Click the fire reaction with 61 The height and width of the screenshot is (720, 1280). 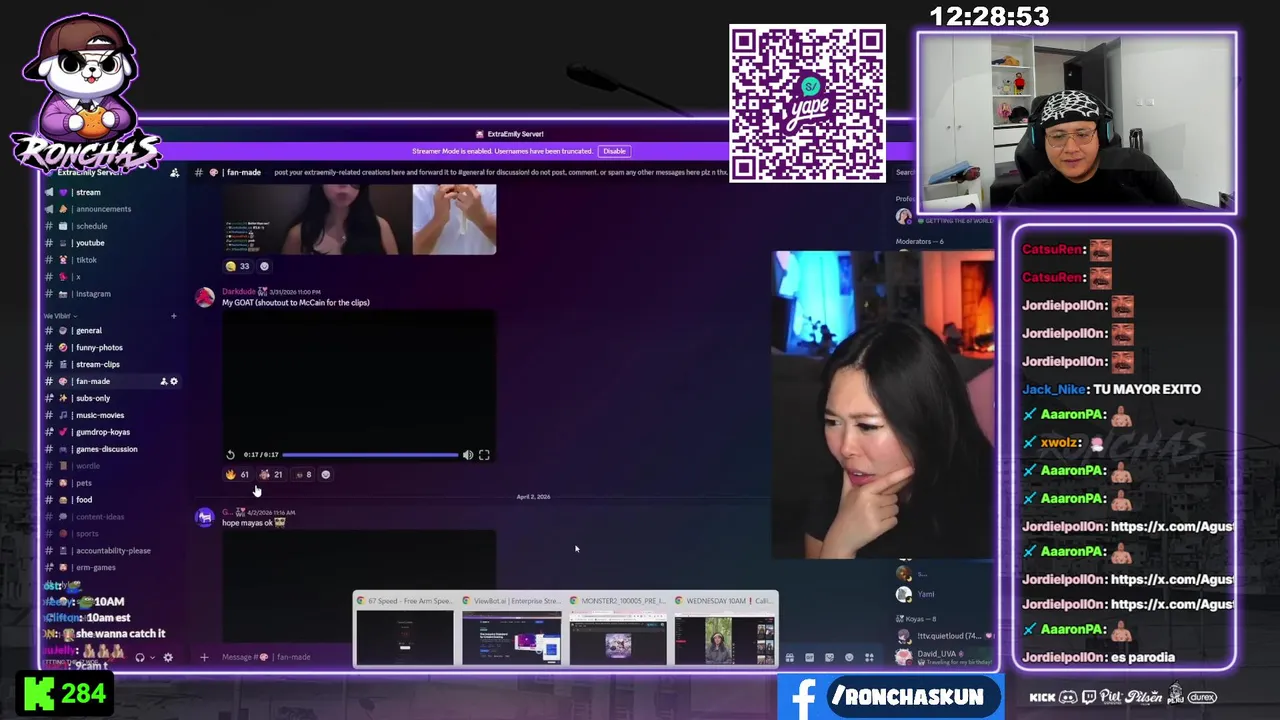point(237,475)
